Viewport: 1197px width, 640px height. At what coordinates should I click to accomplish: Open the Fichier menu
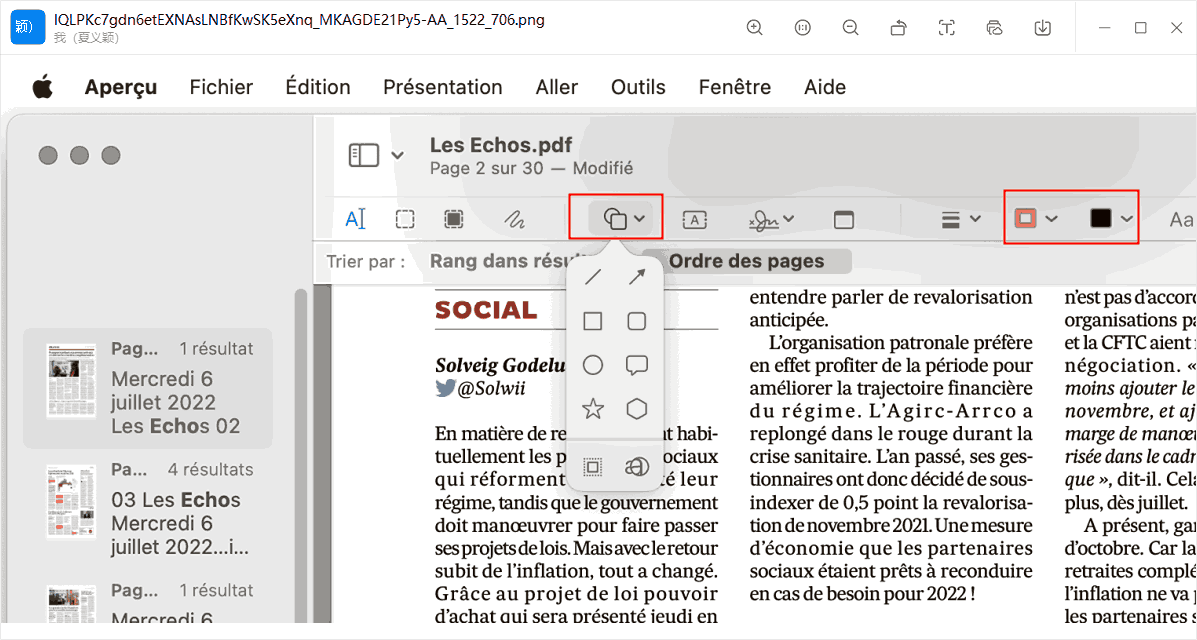(x=221, y=87)
